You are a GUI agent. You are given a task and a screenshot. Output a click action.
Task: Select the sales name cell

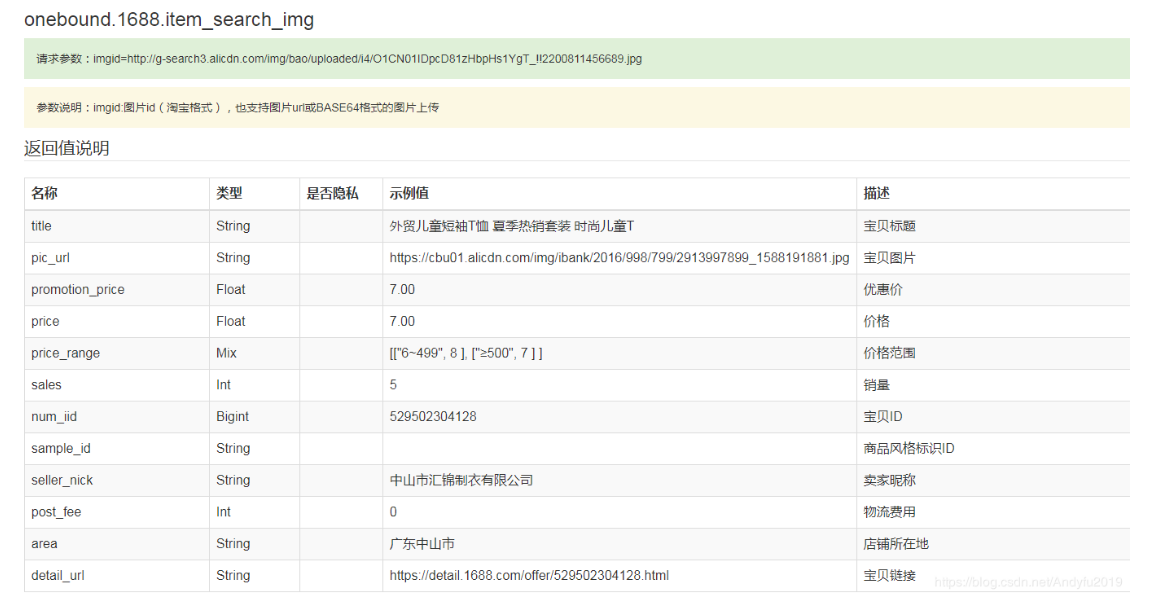click(x=117, y=385)
